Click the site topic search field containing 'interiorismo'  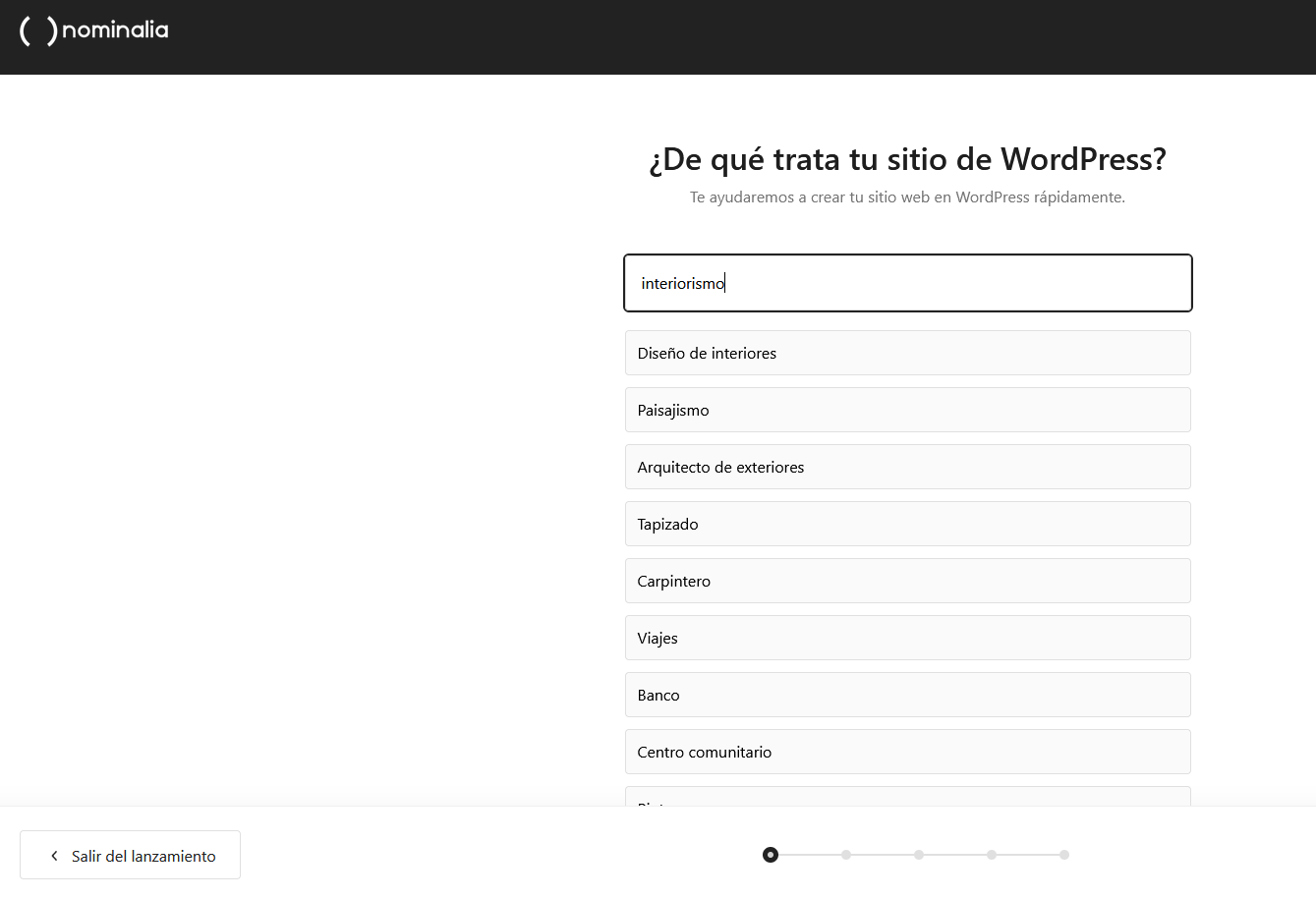(x=908, y=283)
